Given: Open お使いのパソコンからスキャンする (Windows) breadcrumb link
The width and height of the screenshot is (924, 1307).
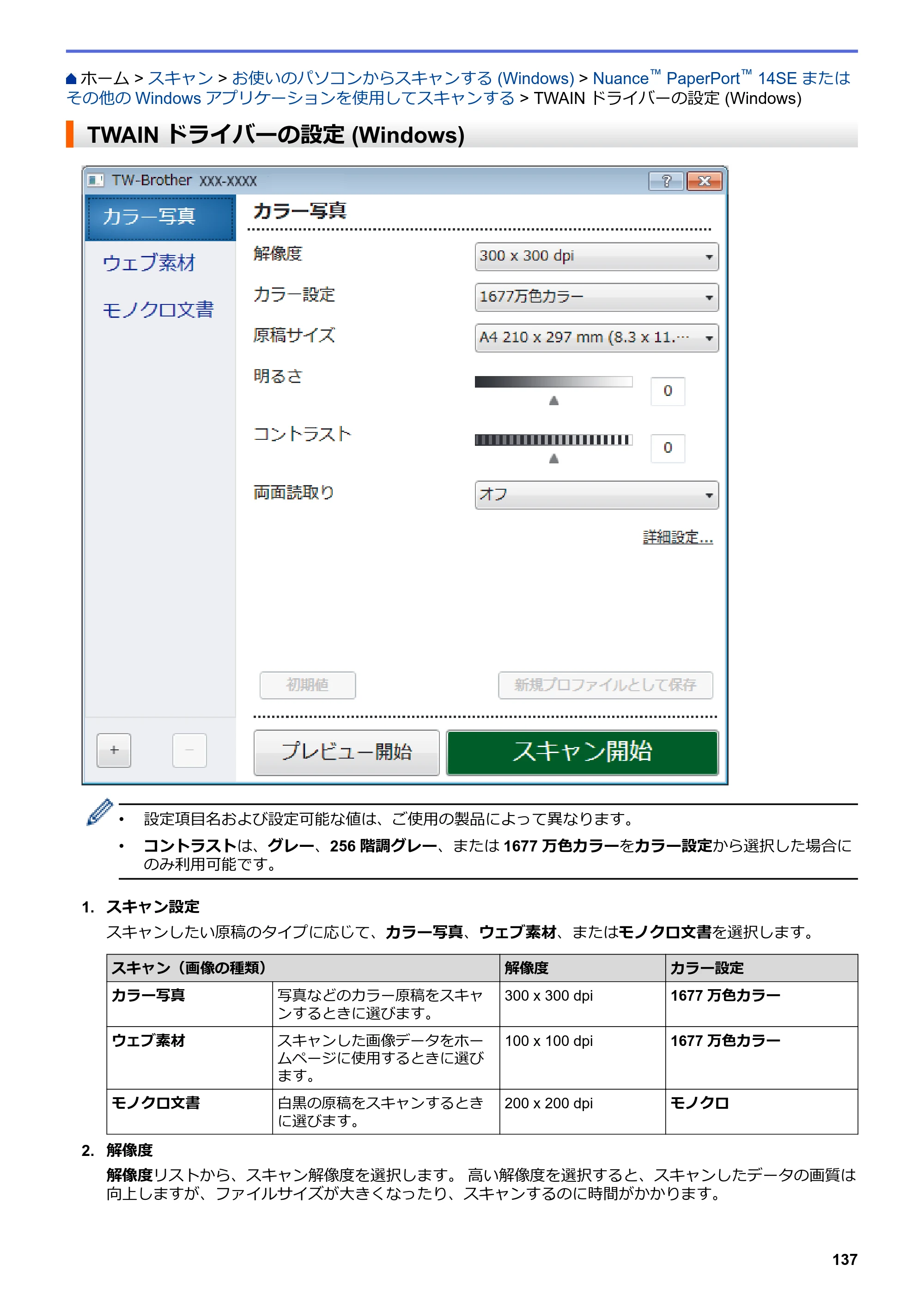Looking at the screenshot, I should pyautogui.click(x=403, y=78).
